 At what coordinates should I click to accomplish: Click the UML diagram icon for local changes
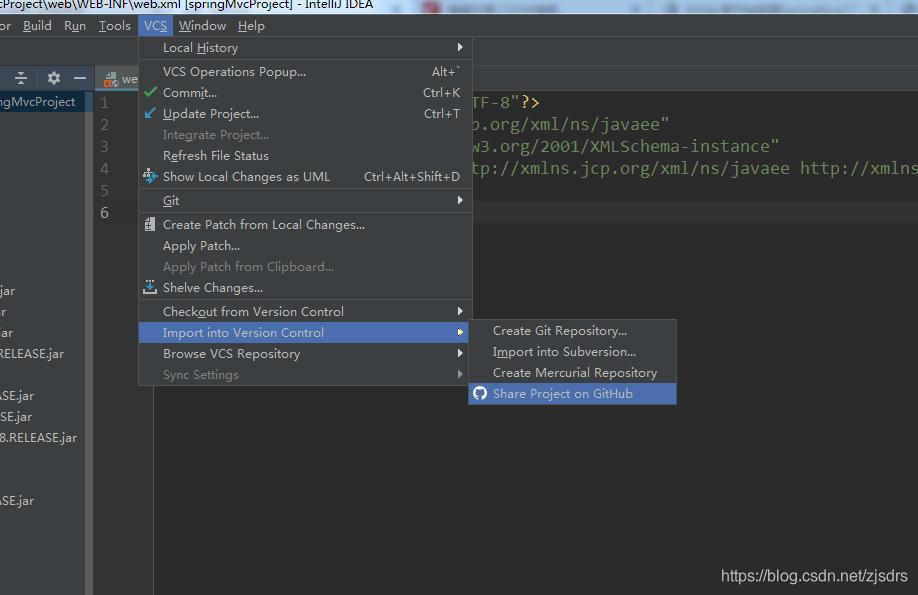(x=150, y=176)
